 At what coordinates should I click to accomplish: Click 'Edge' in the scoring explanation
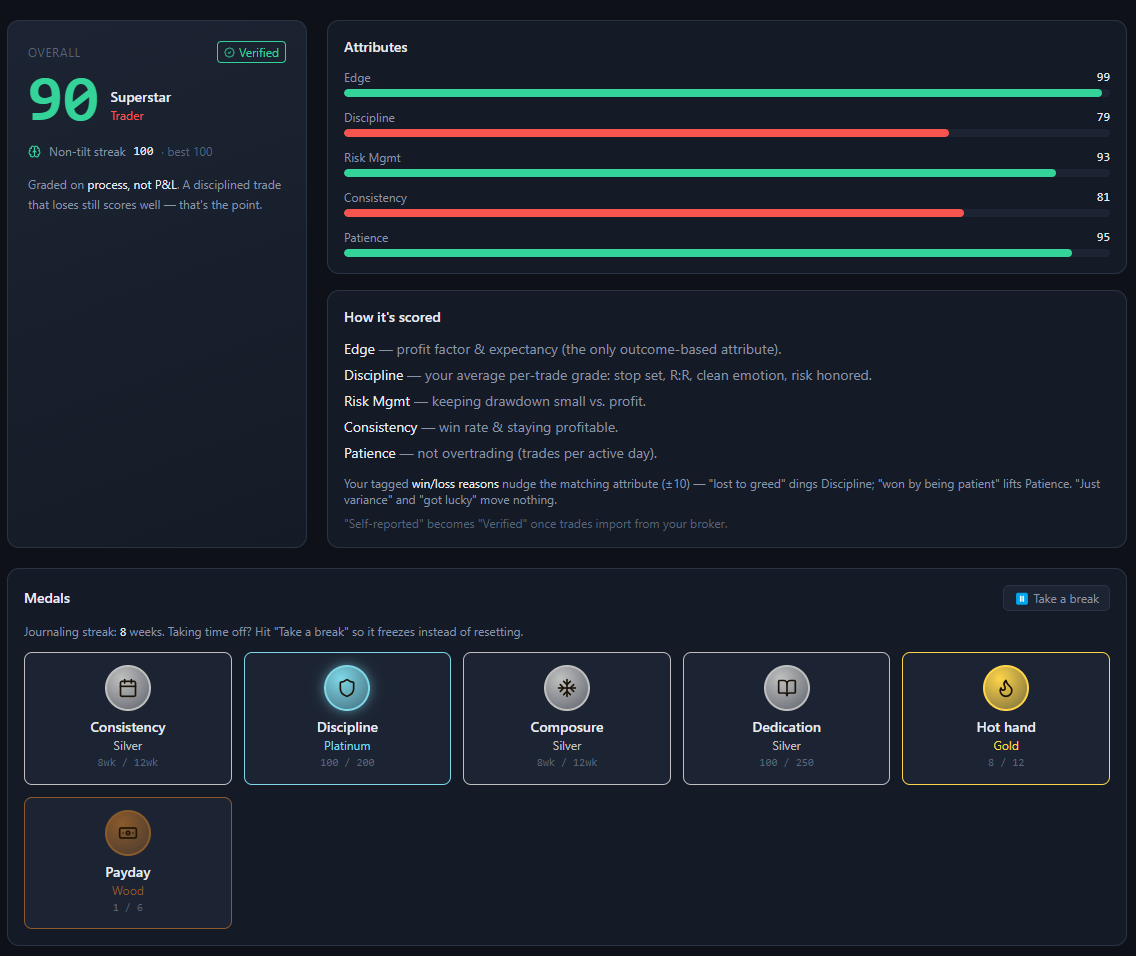coord(359,349)
